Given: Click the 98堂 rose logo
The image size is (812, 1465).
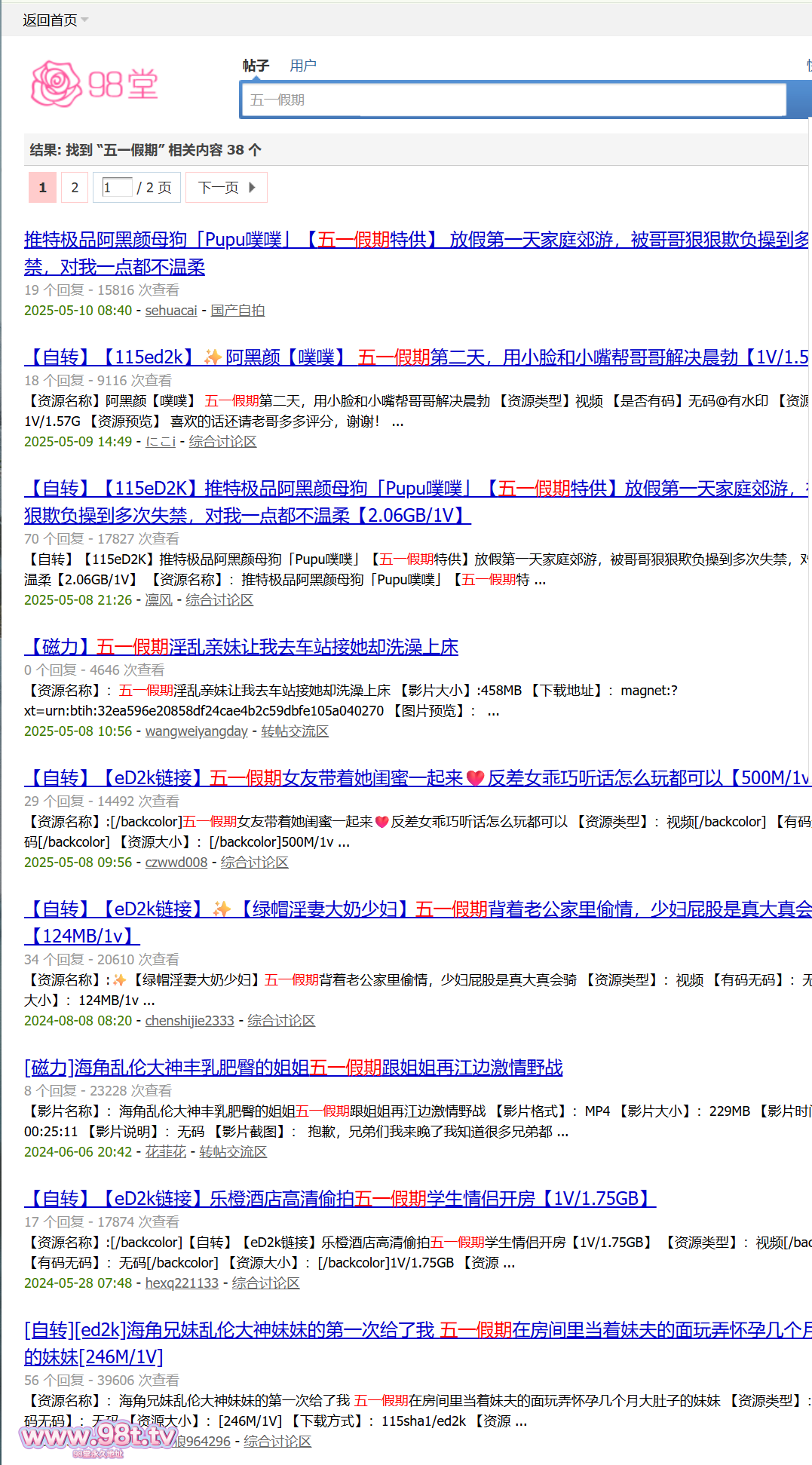Looking at the screenshot, I should (94, 84).
